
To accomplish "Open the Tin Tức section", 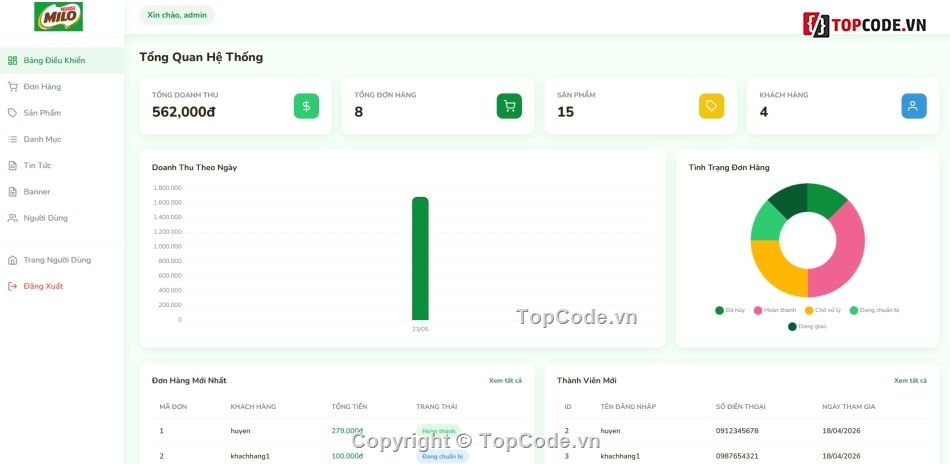I will click(62, 165).
